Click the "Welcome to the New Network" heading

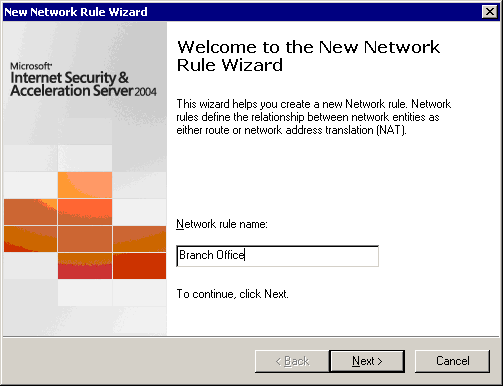tap(308, 47)
